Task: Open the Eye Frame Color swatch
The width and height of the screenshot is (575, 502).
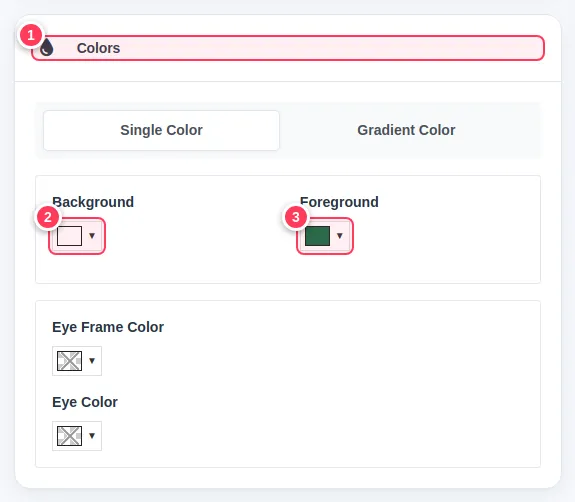Action: pyautogui.click(x=70, y=361)
